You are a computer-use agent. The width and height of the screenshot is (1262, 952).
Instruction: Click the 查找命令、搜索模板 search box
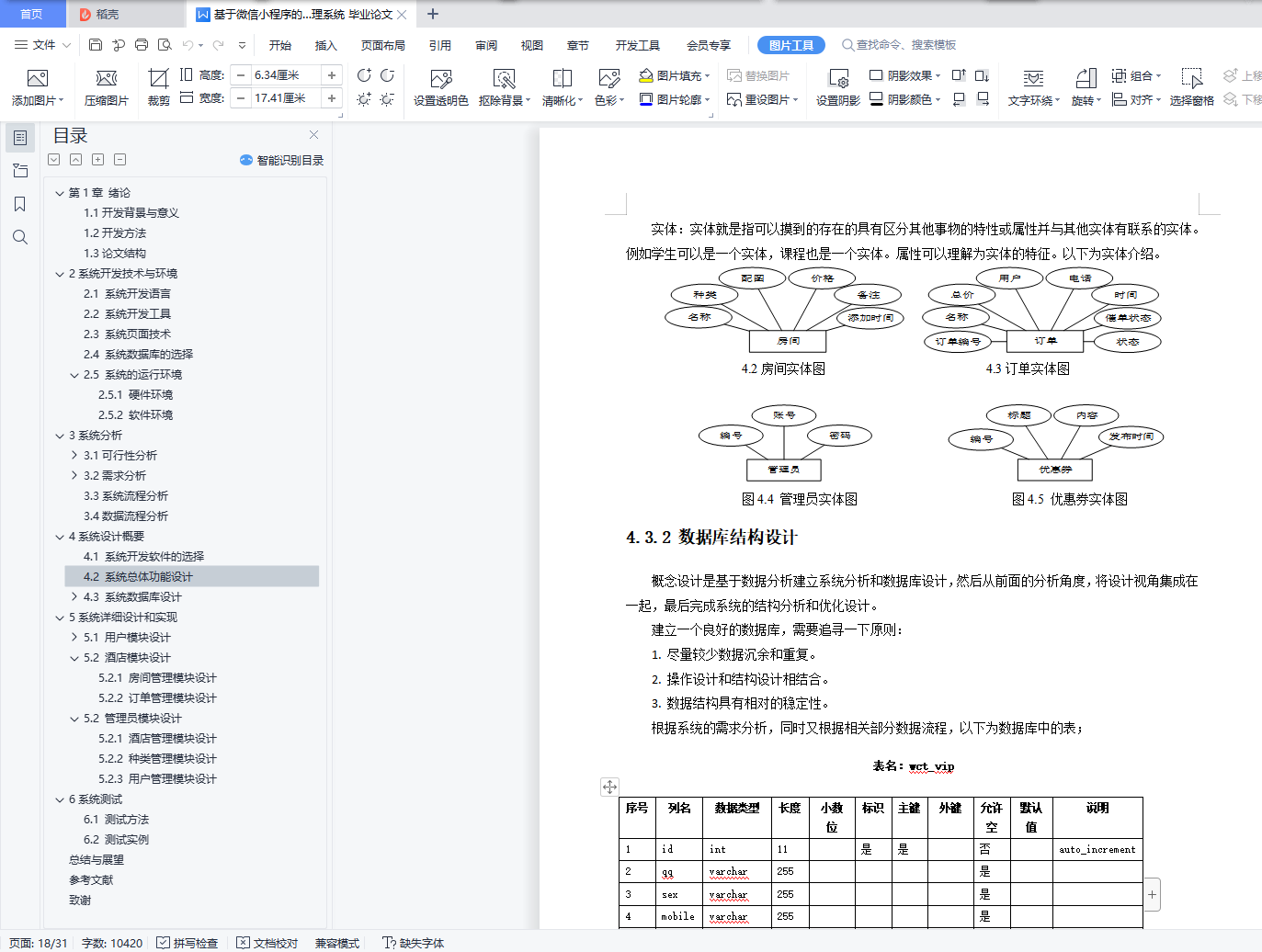click(x=899, y=44)
